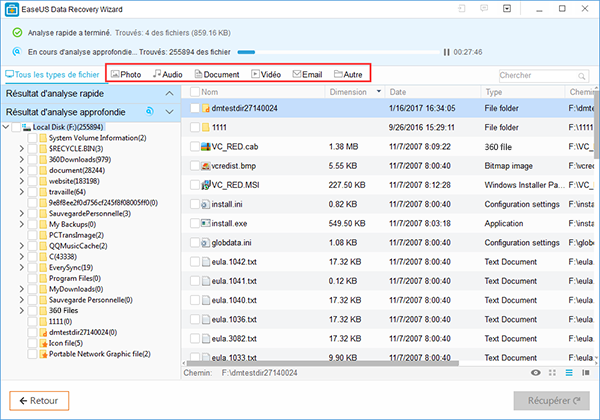Image resolution: width=600 pixels, height=420 pixels.
Task: Click the quick scan completed checkmark icon
Action: click(x=17, y=33)
